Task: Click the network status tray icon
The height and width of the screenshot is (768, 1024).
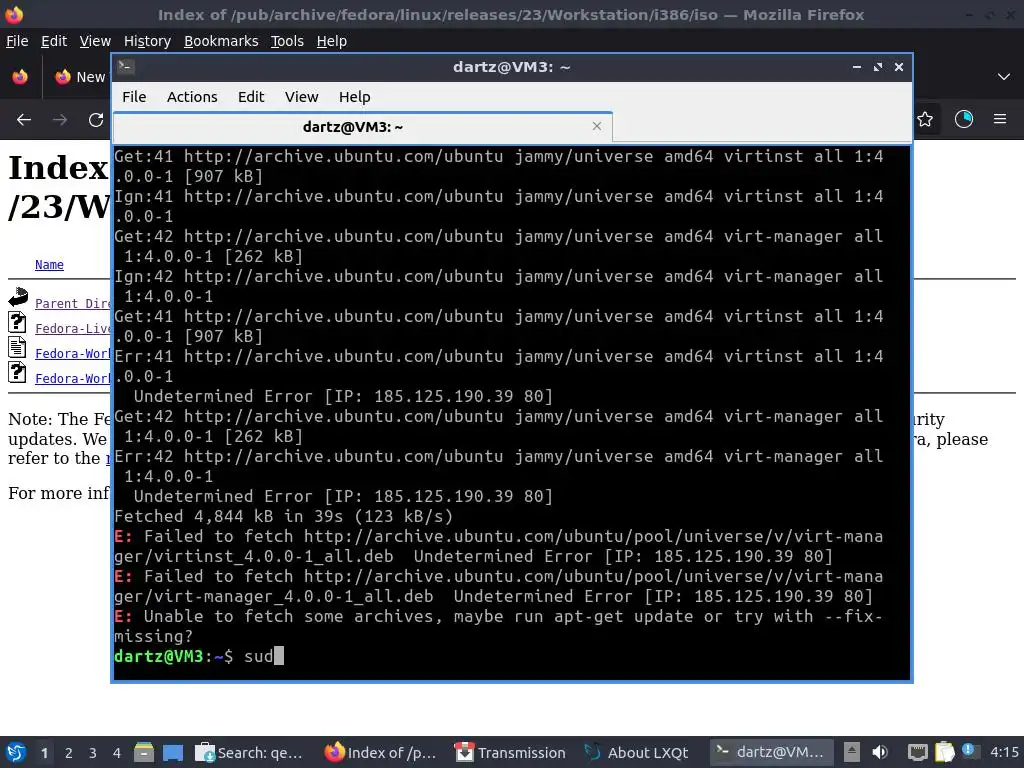Action: [x=917, y=752]
